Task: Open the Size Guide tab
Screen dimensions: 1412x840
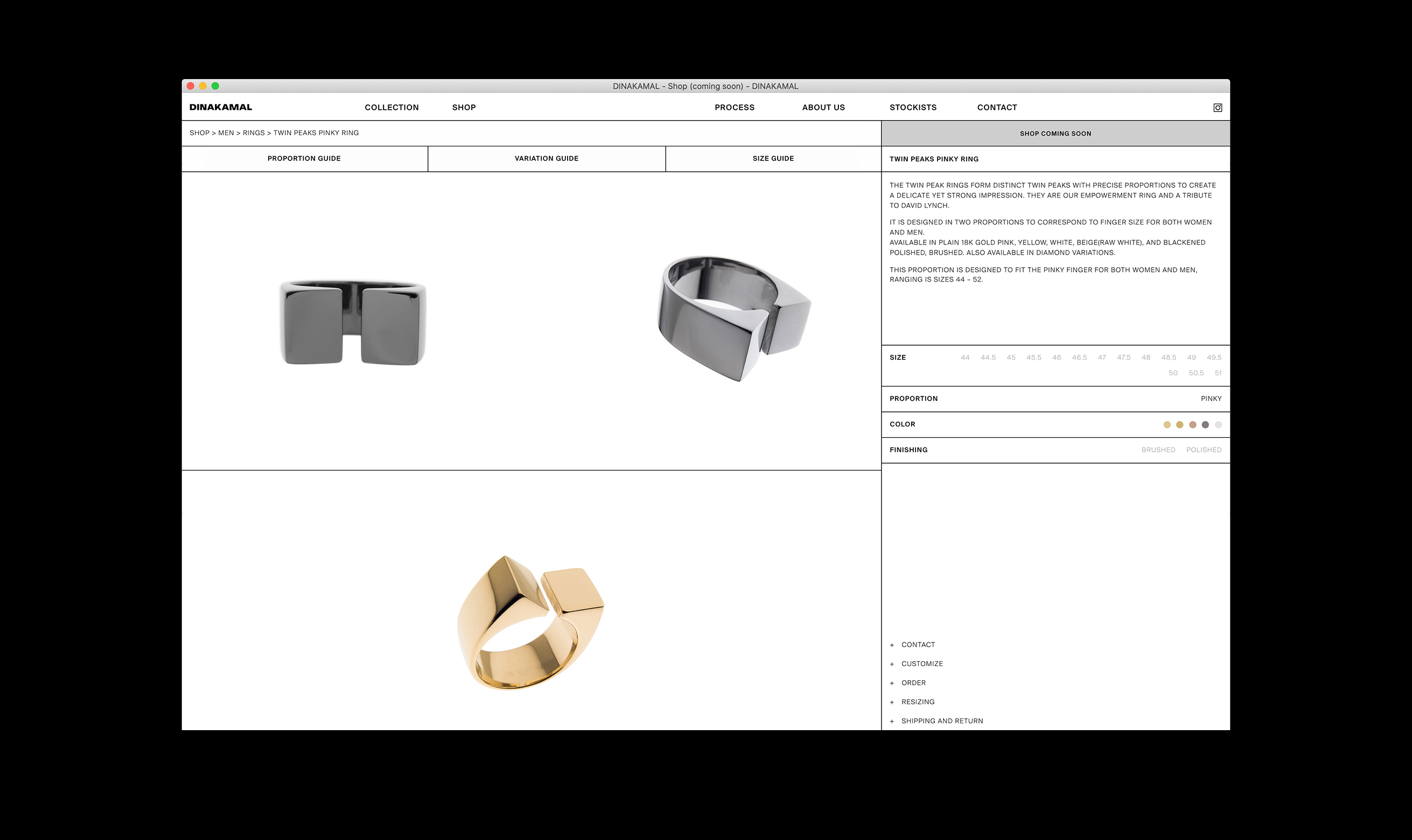Action: pyautogui.click(x=772, y=158)
